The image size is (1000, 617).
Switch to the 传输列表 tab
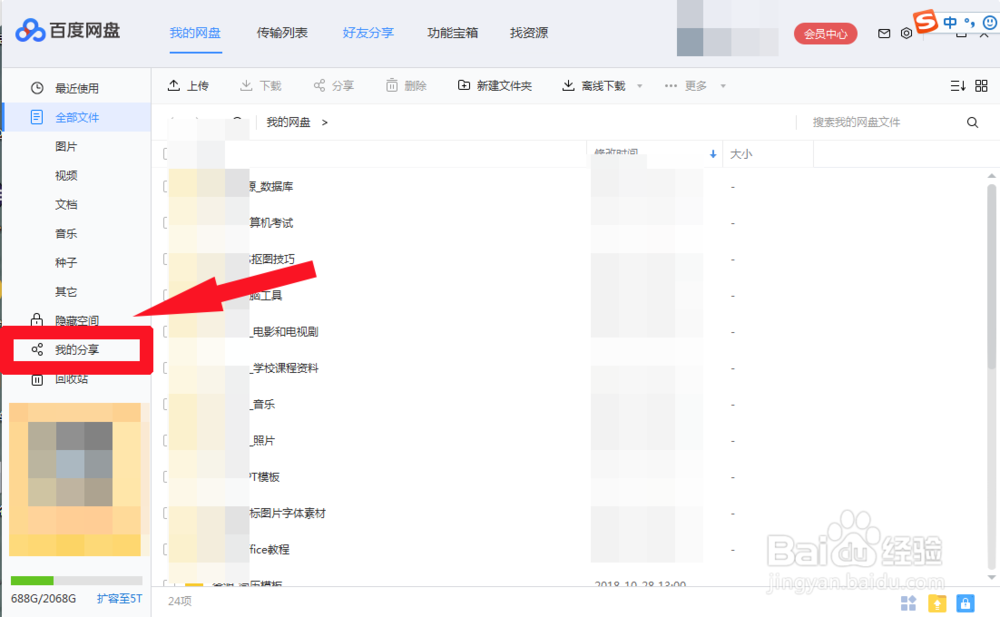tap(282, 32)
